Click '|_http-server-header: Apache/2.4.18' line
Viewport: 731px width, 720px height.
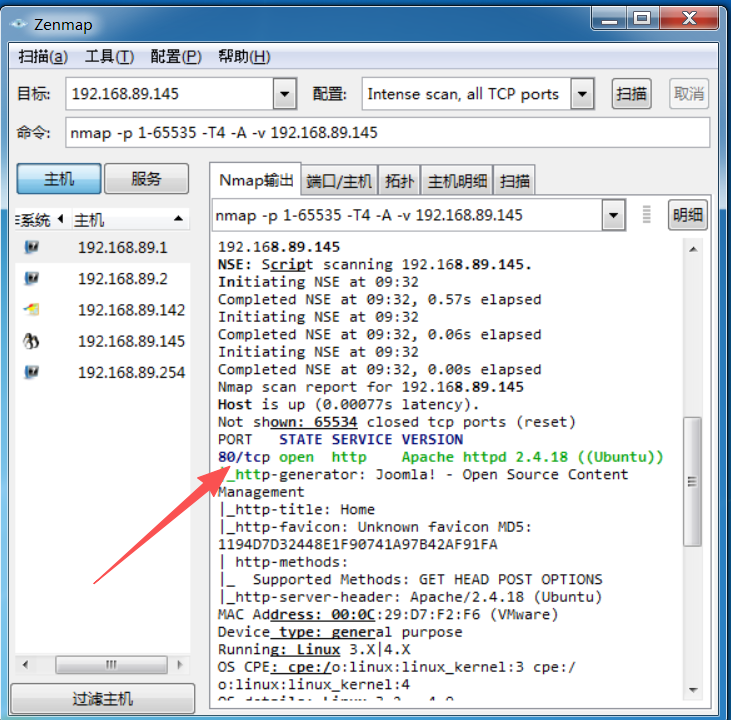(410, 597)
